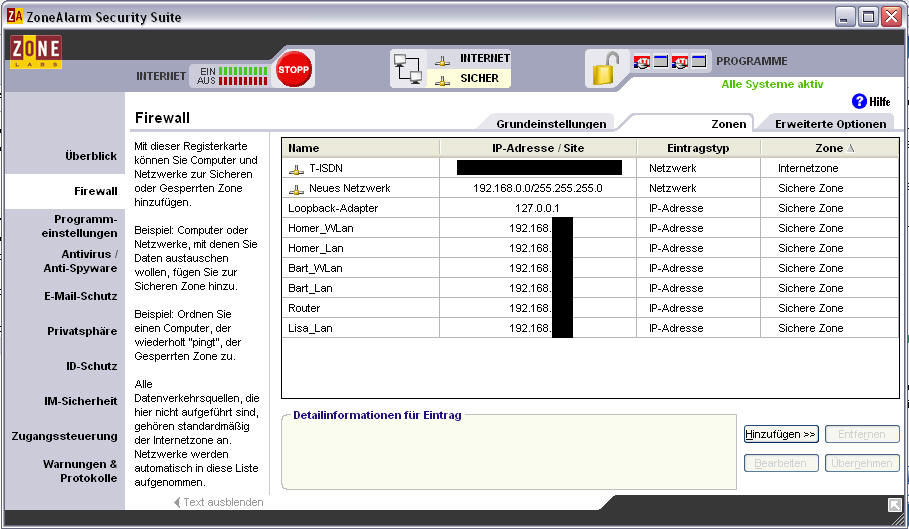Select the Neues Netzwerk entry
909x529 pixels.
click(x=350, y=188)
